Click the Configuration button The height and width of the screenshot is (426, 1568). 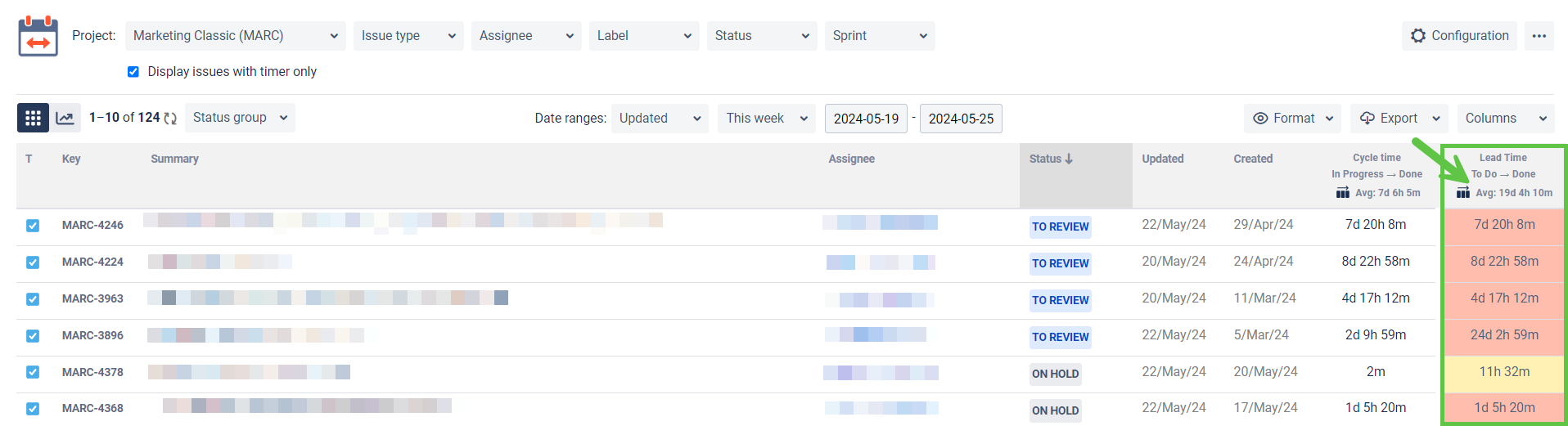pyautogui.click(x=1460, y=36)
